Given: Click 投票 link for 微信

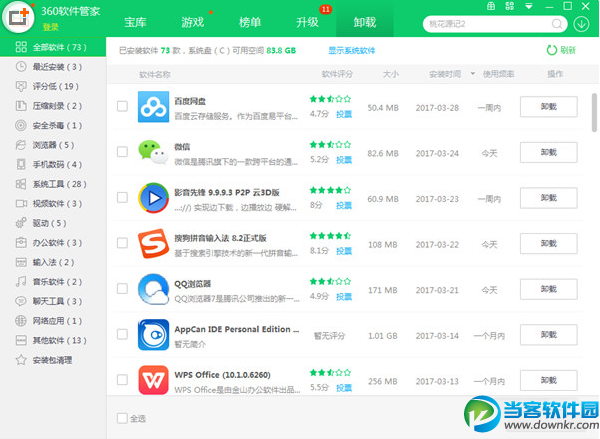Looking at the screenshot, I should pyautogui.click(x=344, y=160).
